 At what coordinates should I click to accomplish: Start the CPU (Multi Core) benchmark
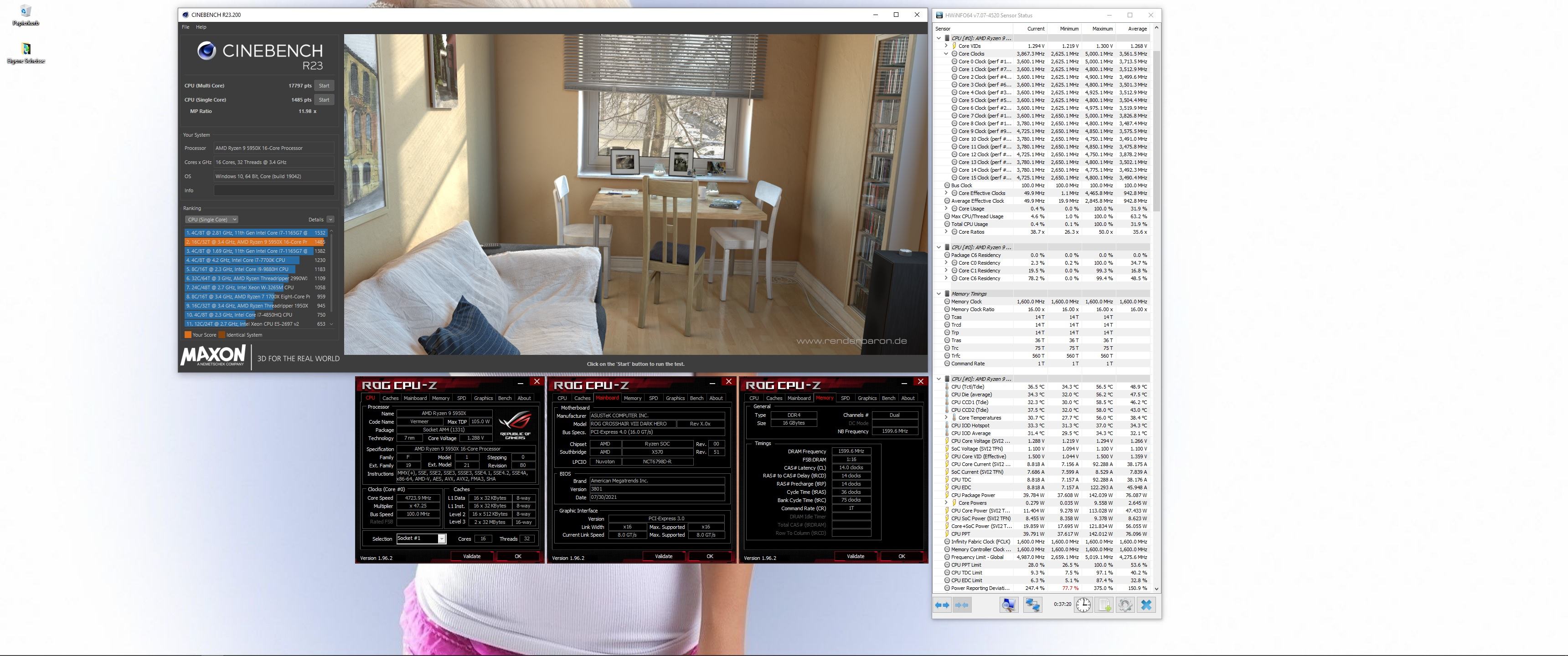click(x=324, y=86)
